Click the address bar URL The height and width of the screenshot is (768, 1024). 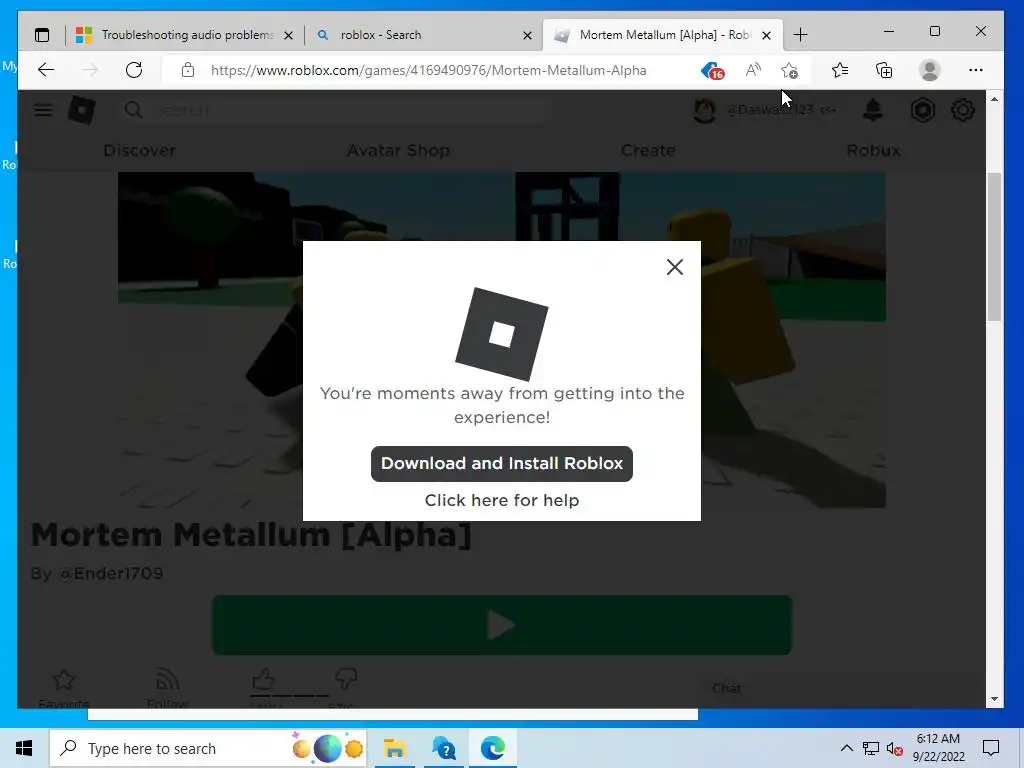pyautogui.click(x=428, y=70)
